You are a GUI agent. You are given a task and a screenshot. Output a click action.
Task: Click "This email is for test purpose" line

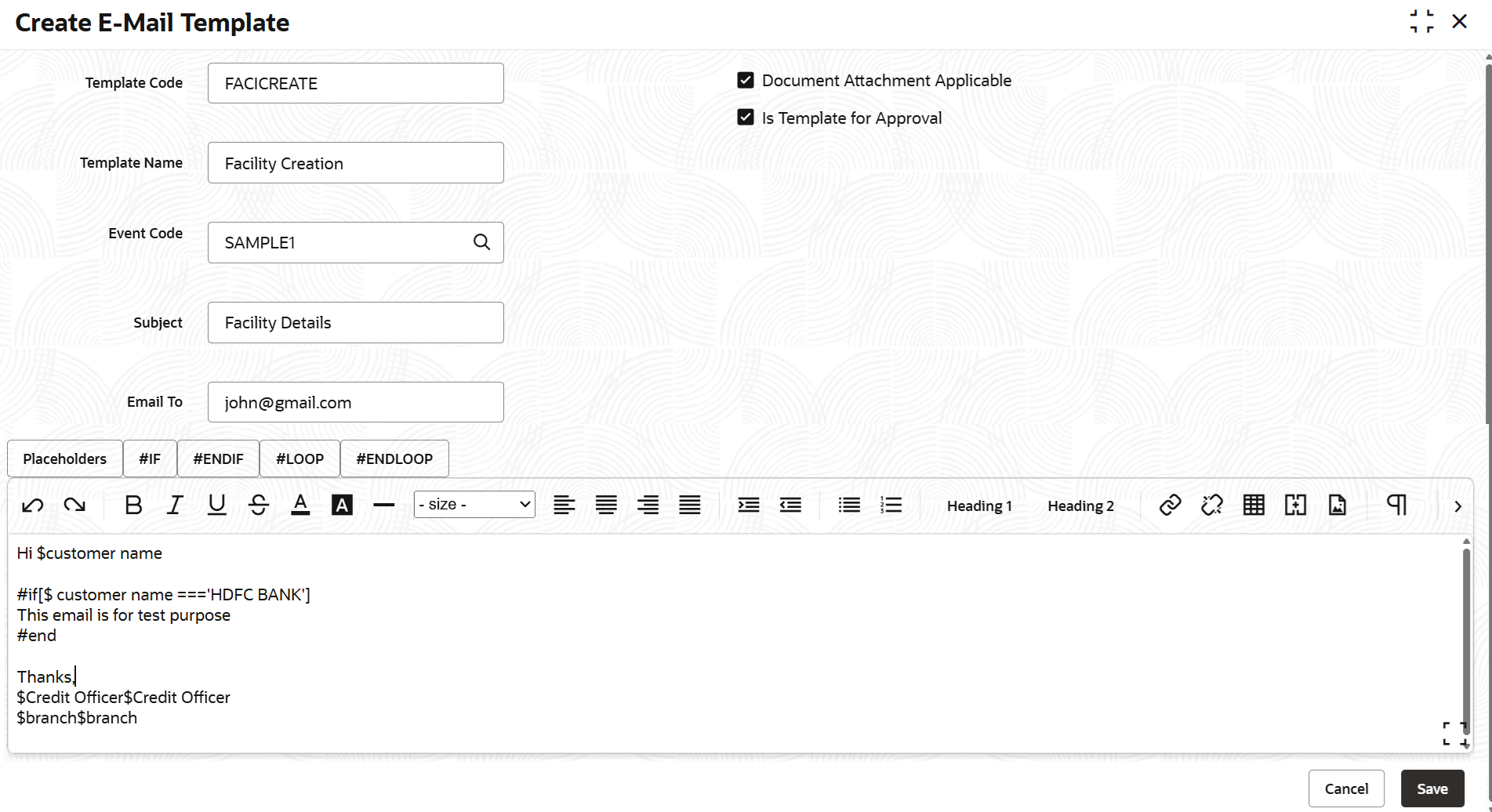[x=124, y=615]
